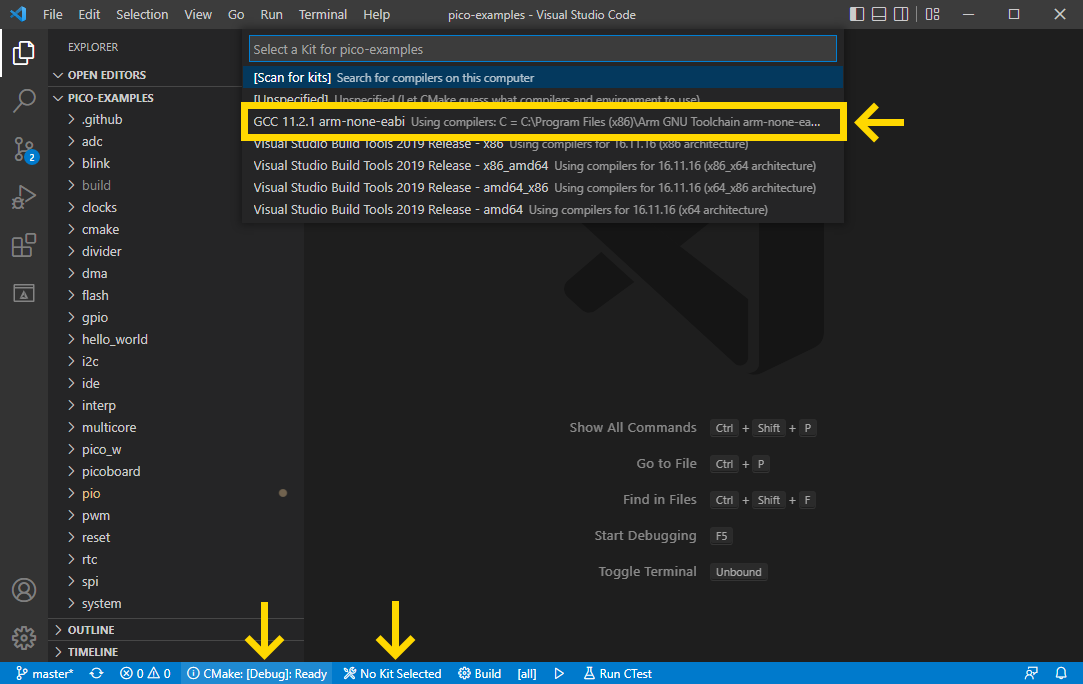The image size is (1083, 684).
Task: Open the Run menu
Action: [x=271, y=15]
